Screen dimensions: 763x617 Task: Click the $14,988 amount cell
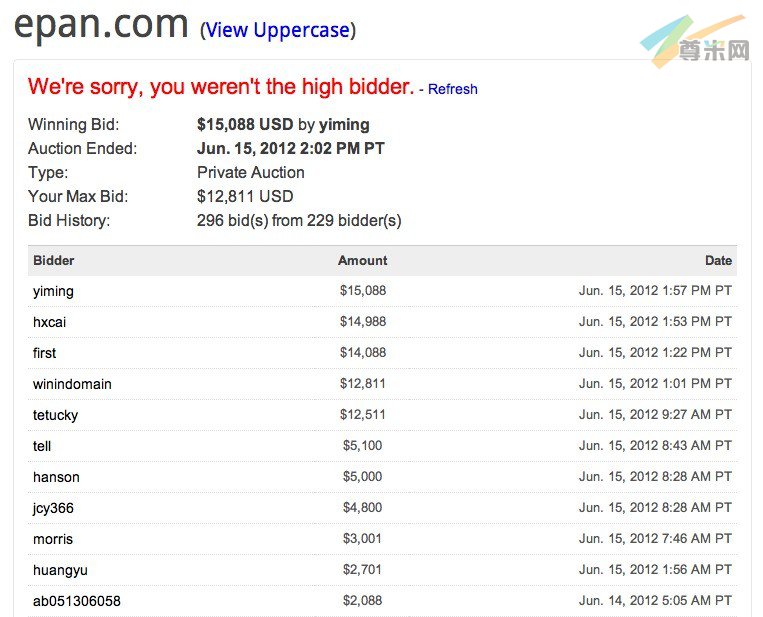point(363,322)
